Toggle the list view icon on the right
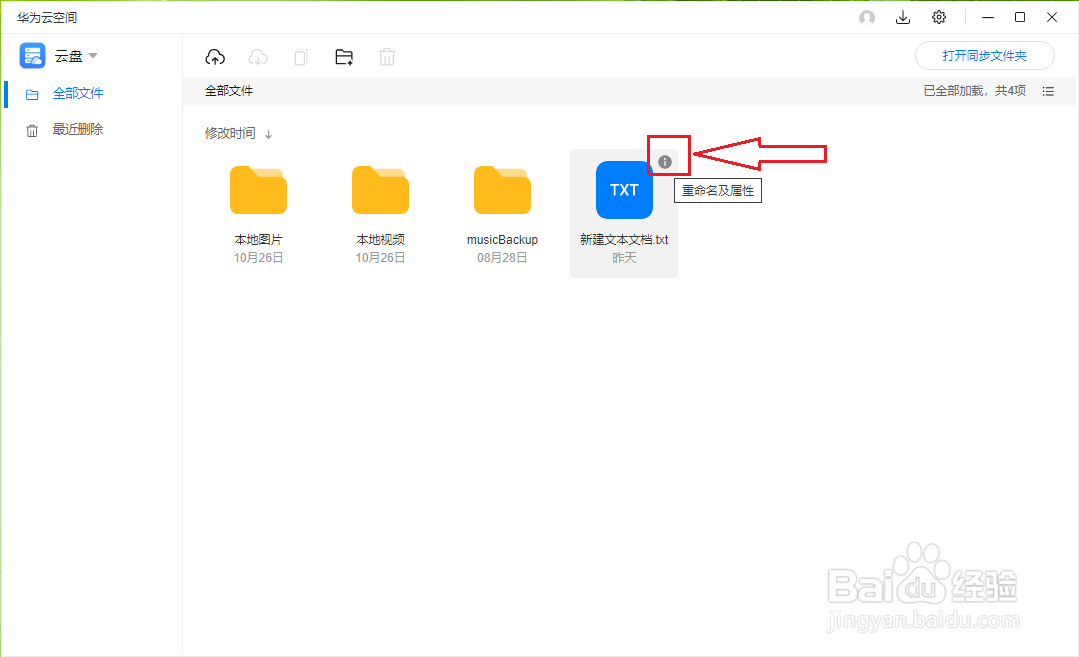The image size is (1079, 657). (1047, 91)
